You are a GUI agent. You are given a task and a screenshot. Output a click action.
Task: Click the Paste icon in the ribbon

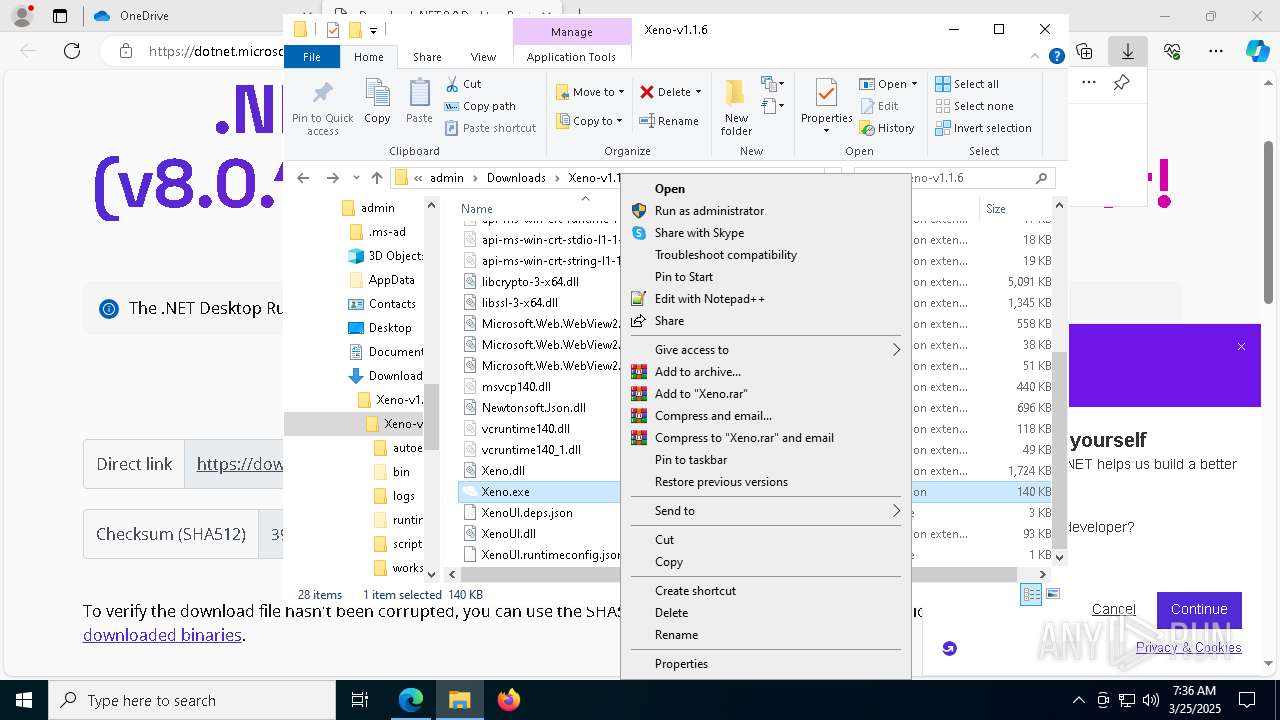[419, 94]
